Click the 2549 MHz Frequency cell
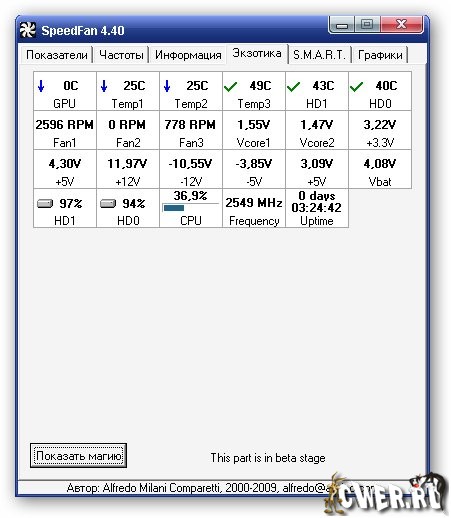Image resolution: width=451 pixels, height=518 pixels. click(254, 208)
